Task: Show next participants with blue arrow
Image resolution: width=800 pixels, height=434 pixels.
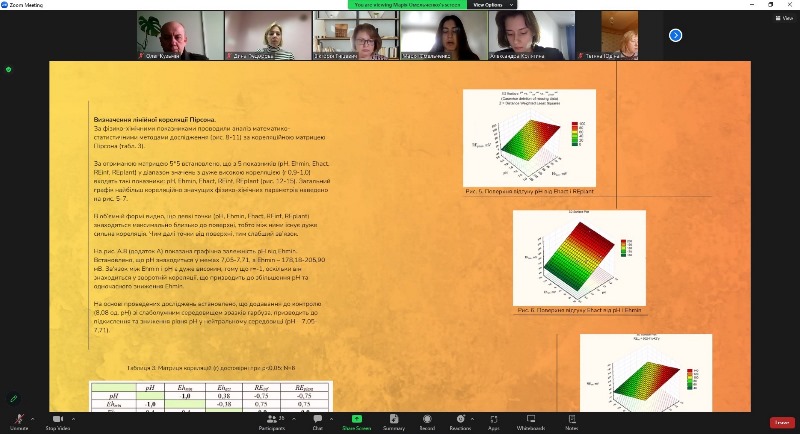Action: (676, 35)
